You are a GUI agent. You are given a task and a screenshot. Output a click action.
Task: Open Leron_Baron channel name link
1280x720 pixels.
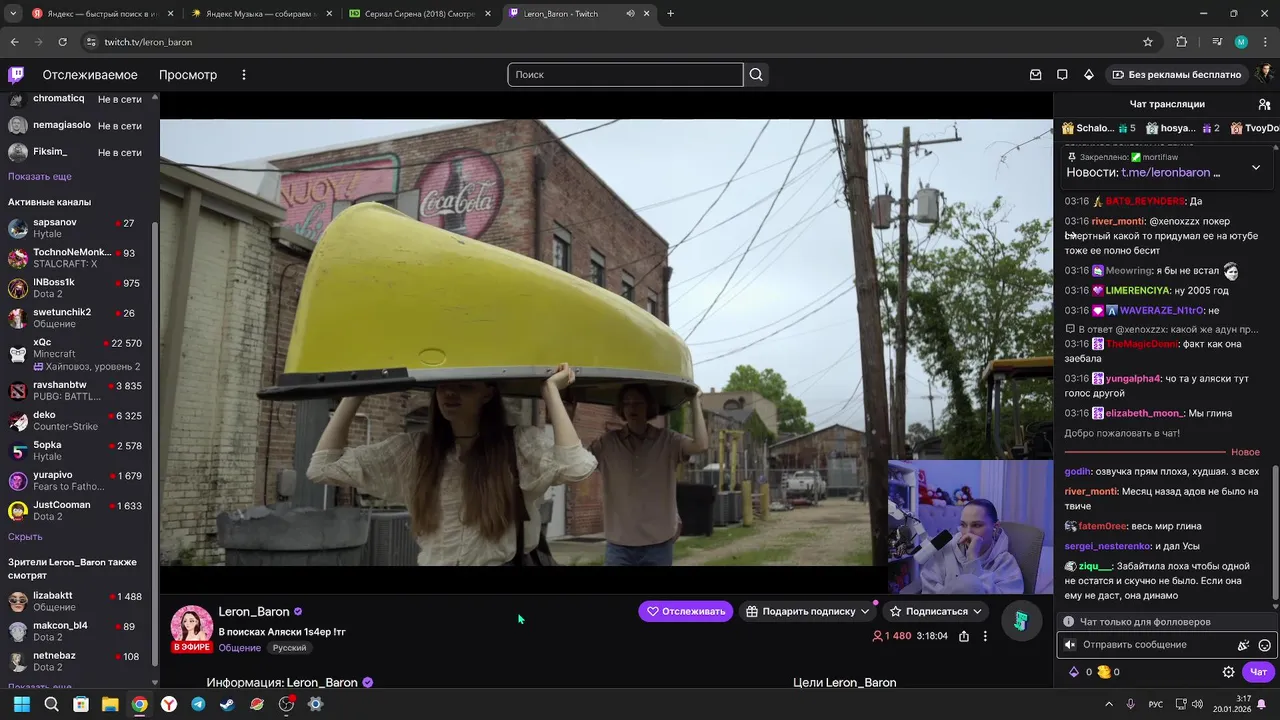coord(254,612)
